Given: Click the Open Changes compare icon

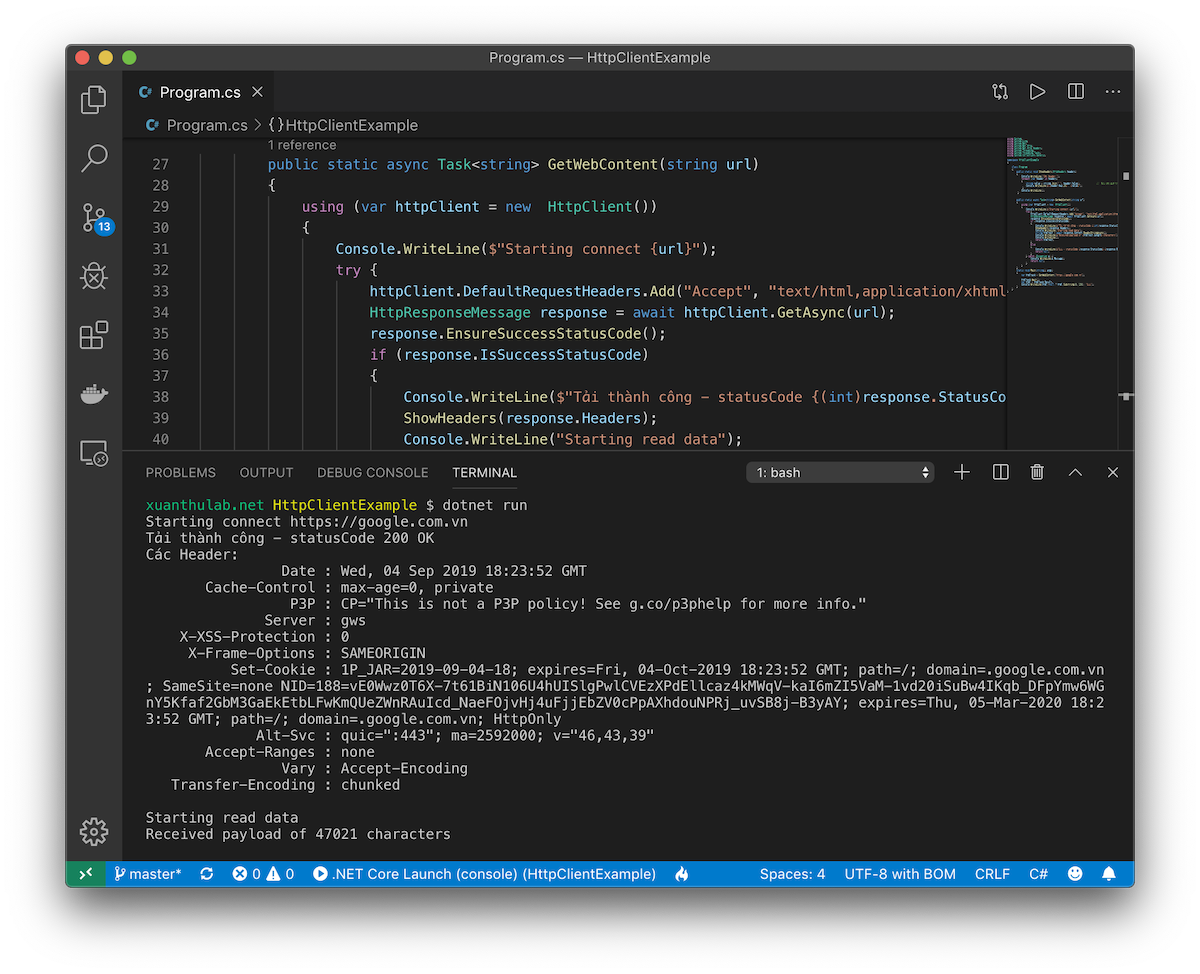Looking at the screenshot, I should point(1000,92).
